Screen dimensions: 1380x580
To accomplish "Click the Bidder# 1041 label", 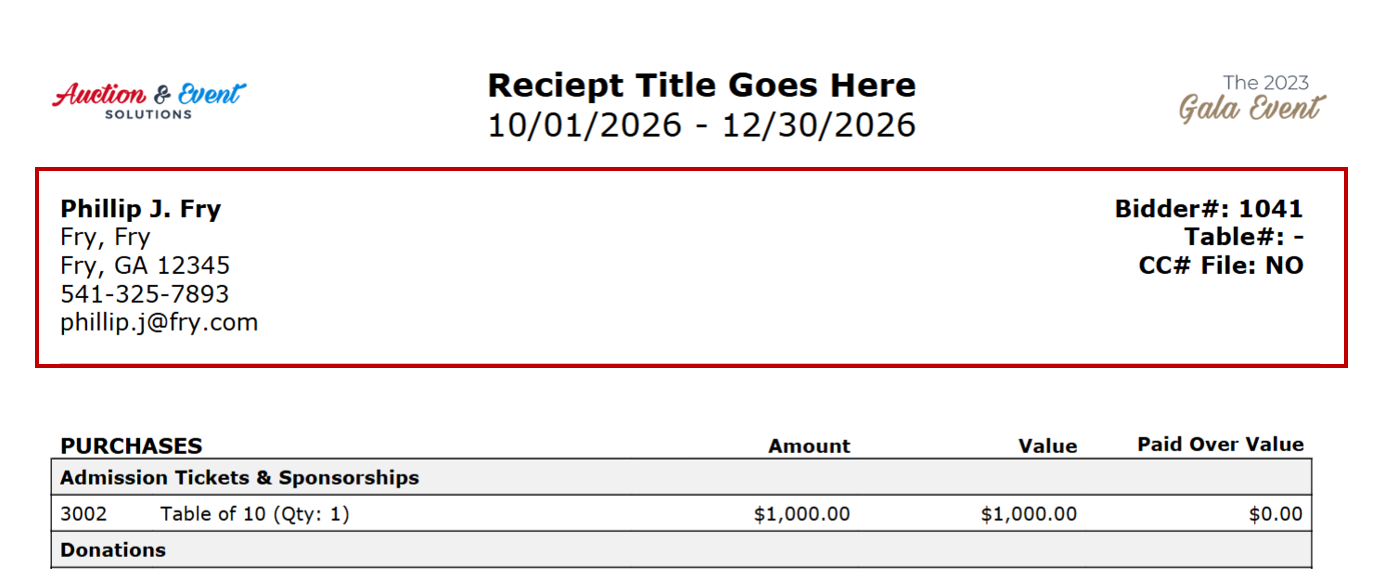I will pos(1208,209).
